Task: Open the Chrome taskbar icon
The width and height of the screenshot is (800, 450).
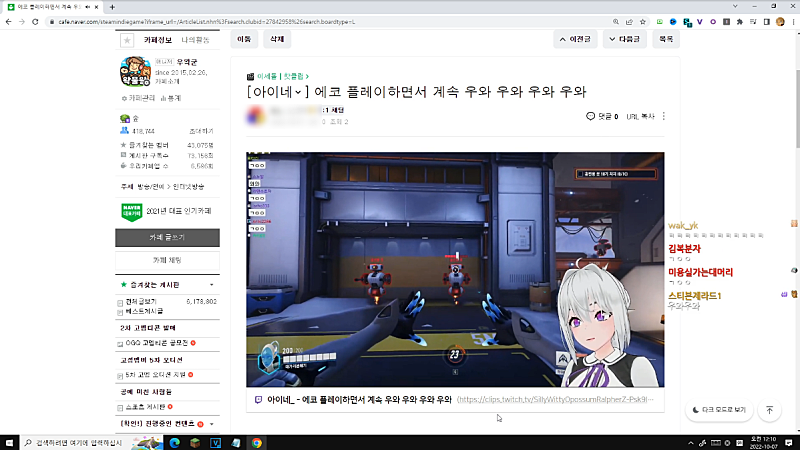Action: [257, 442]
